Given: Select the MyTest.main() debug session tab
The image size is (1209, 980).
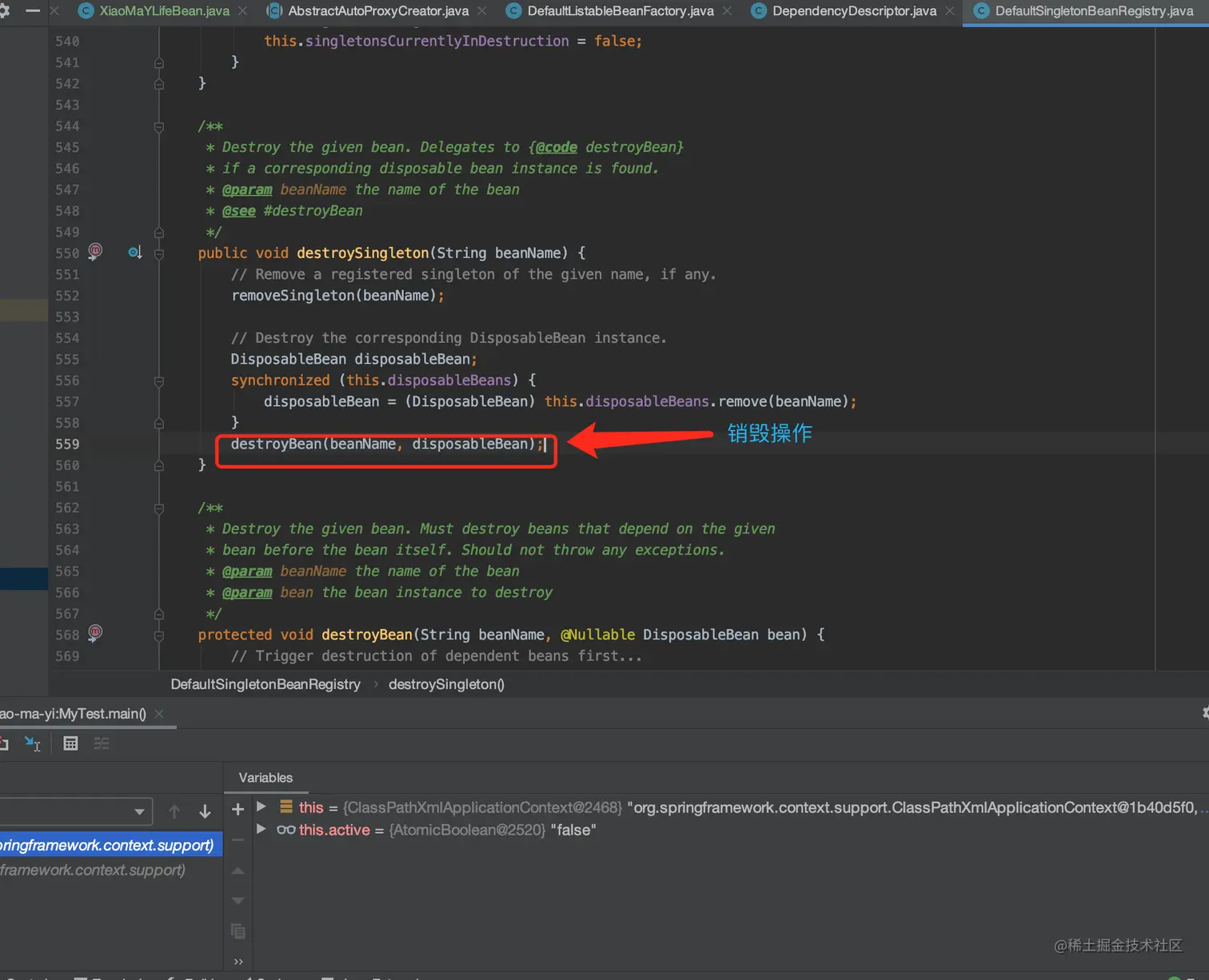Looking at the screenshot, I should click(x=73, y=714).
